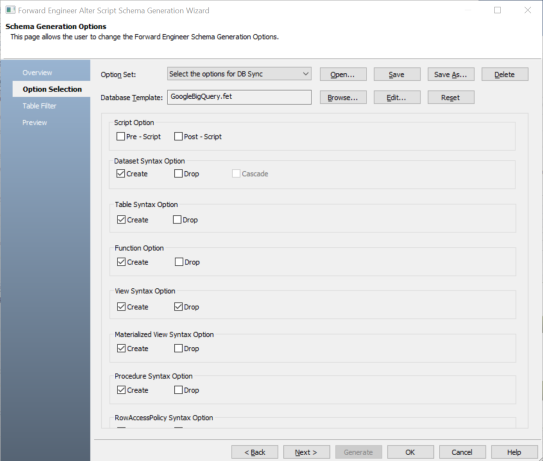This screenshot has width=543, height=461.
Task: Click the Database Template text field
Action: pyautogui.click(x=239, y=97)
